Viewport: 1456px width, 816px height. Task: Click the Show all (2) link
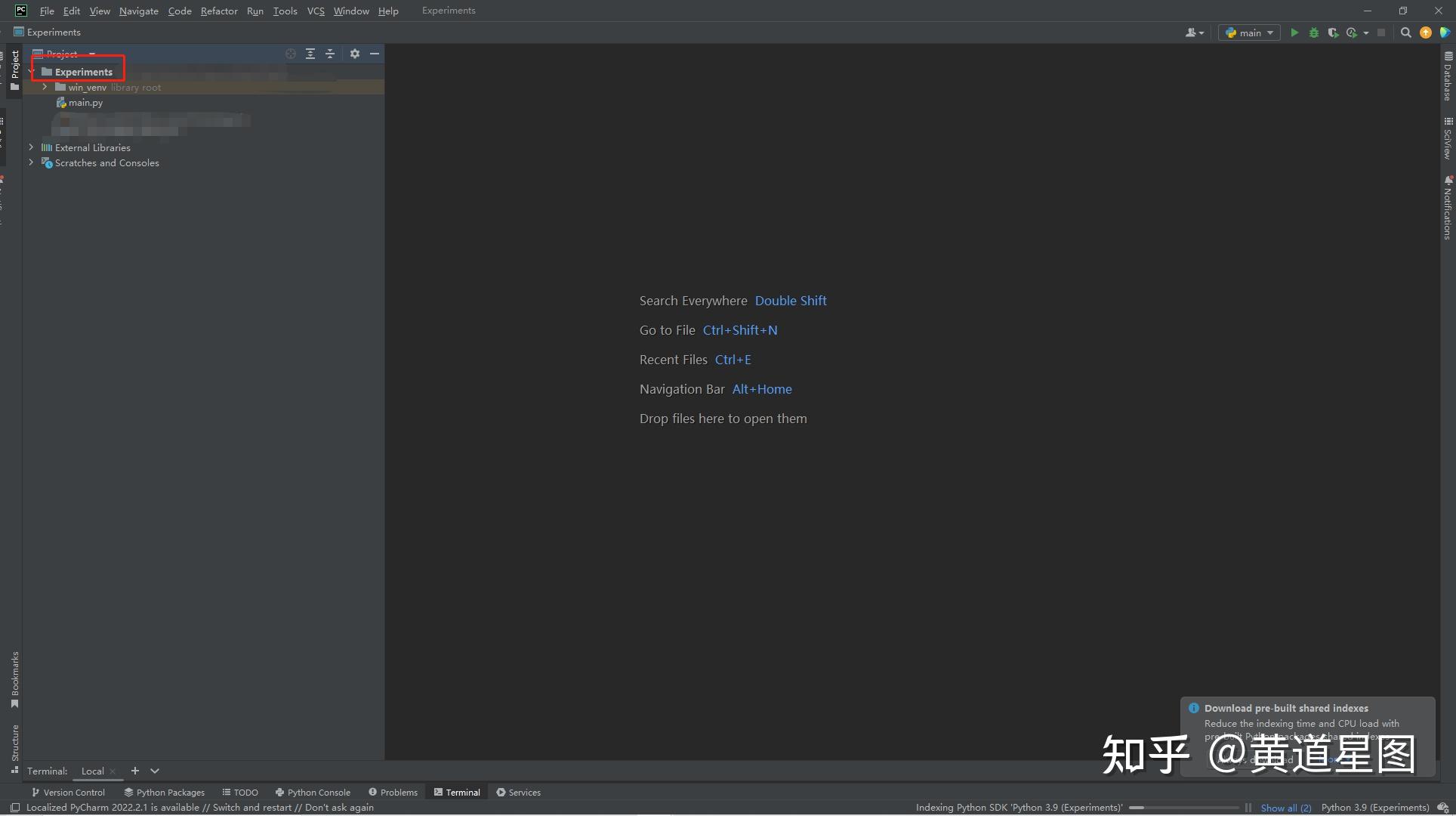1285,808
